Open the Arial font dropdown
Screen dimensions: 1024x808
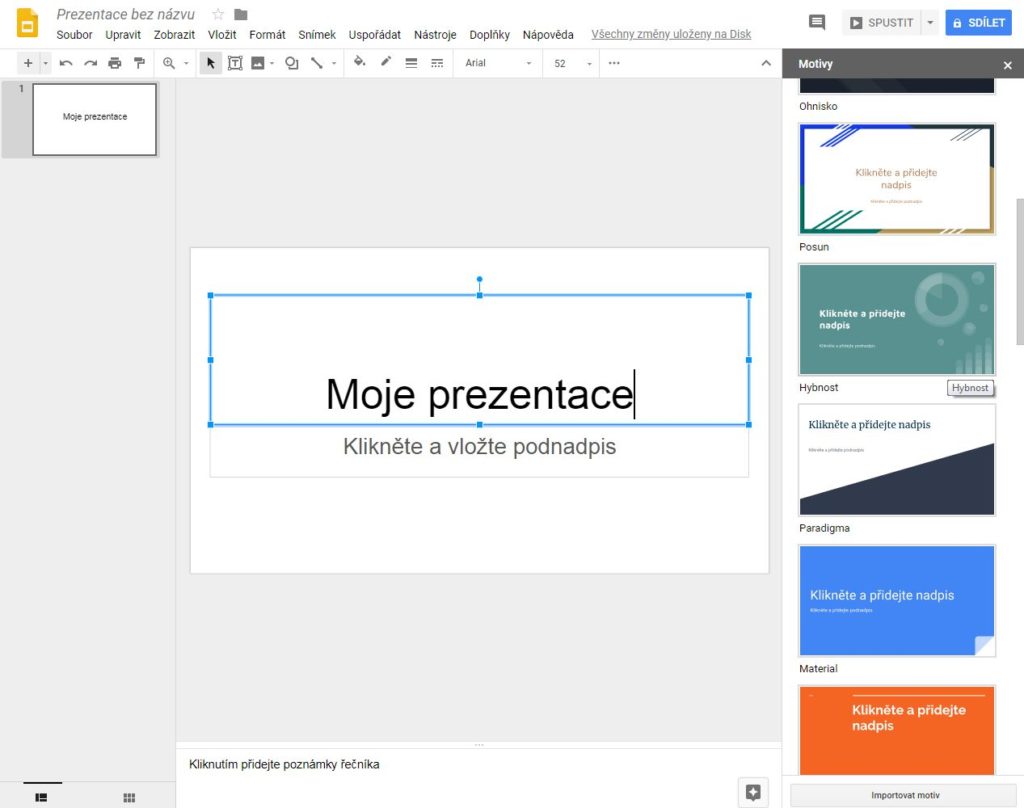[x=499, y=63]
